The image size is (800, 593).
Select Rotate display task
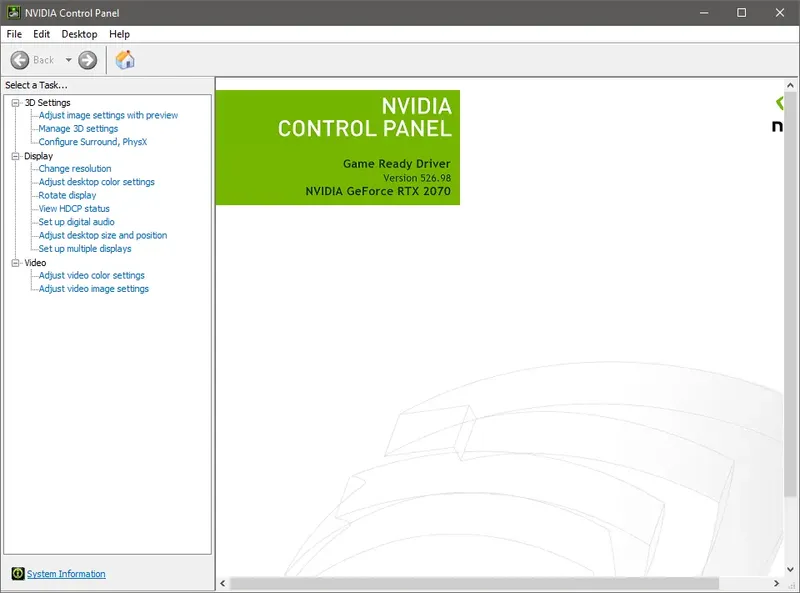point(67,195)
